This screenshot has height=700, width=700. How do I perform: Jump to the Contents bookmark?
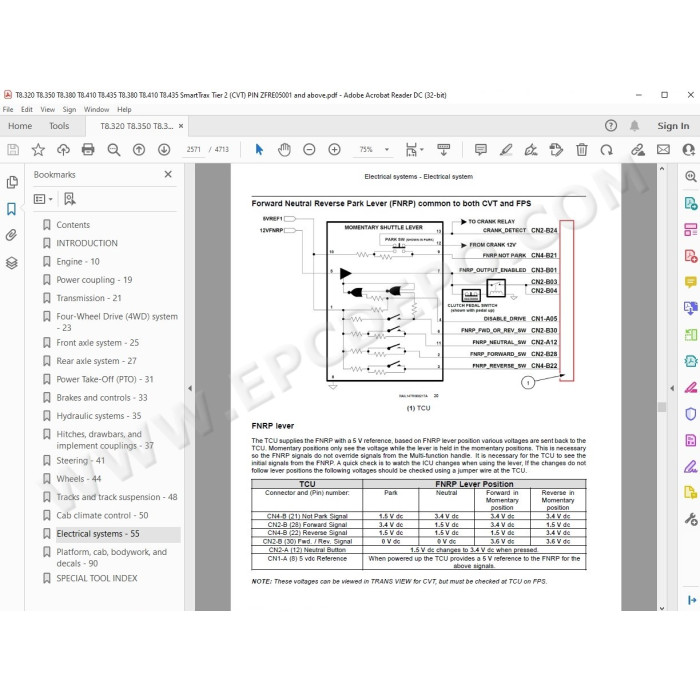coord(73,225)
